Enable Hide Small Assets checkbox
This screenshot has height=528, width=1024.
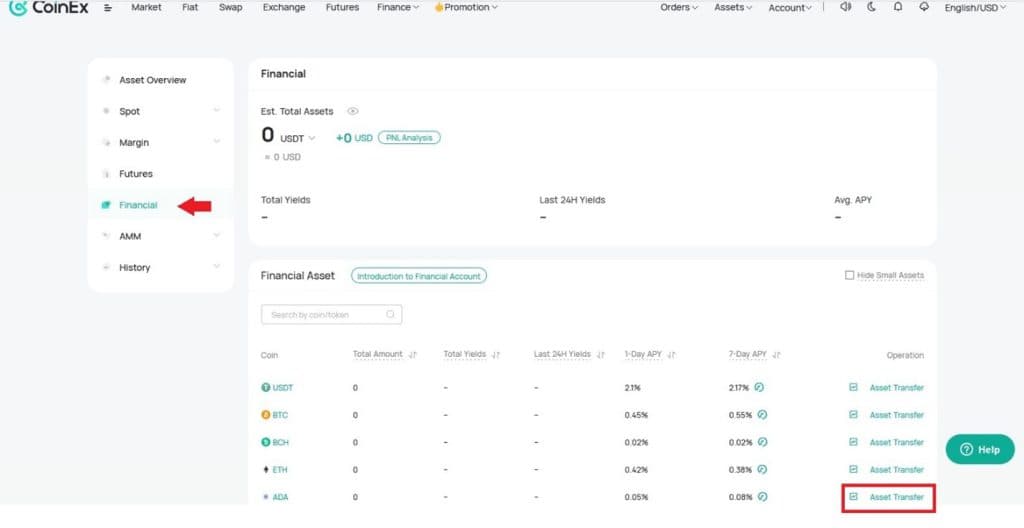click(x=850, y=275)
